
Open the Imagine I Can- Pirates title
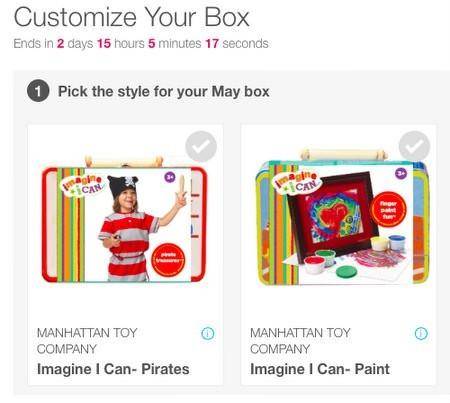(113, 369)
